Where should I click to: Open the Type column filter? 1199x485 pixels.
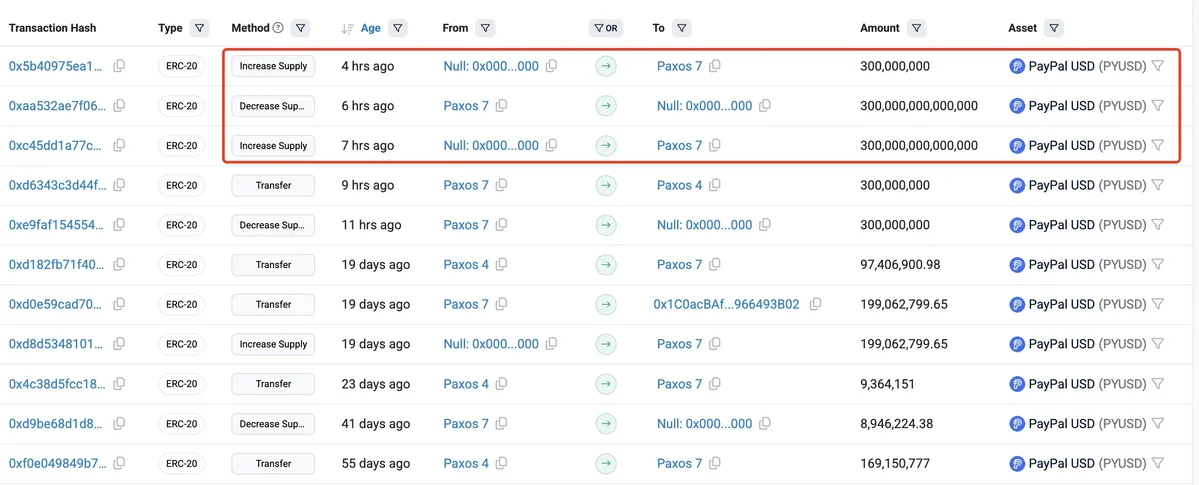click(x=199, y=28)
